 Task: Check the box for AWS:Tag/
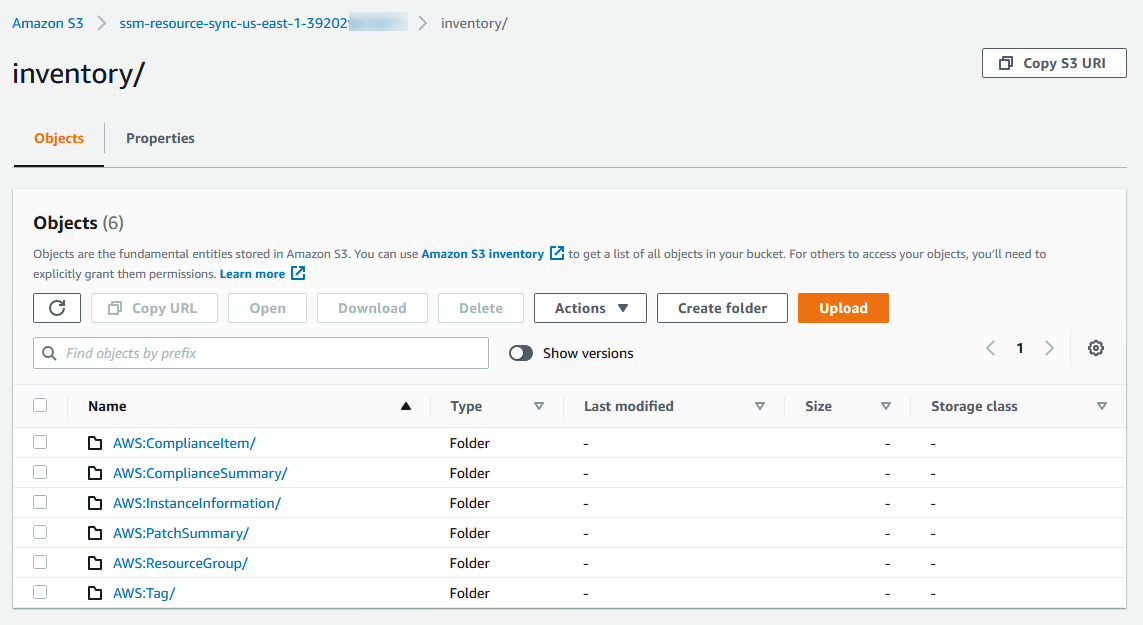(x=40, y=591)
